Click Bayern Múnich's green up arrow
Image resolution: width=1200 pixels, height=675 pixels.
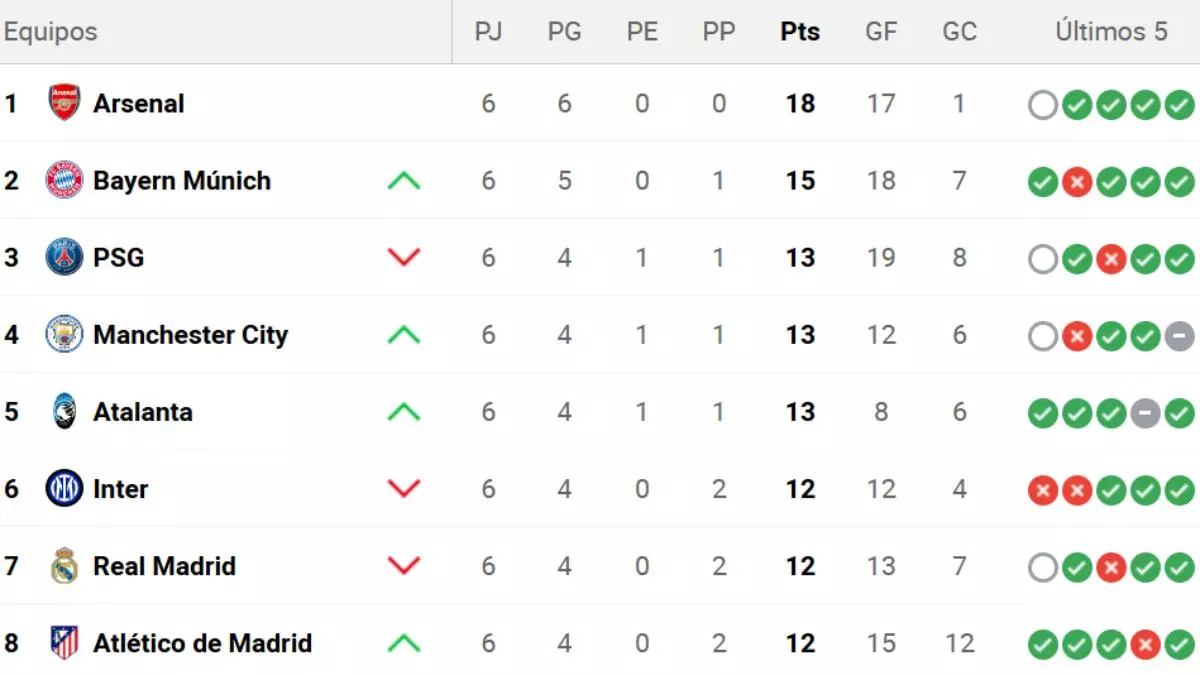(x=404, y=181)
